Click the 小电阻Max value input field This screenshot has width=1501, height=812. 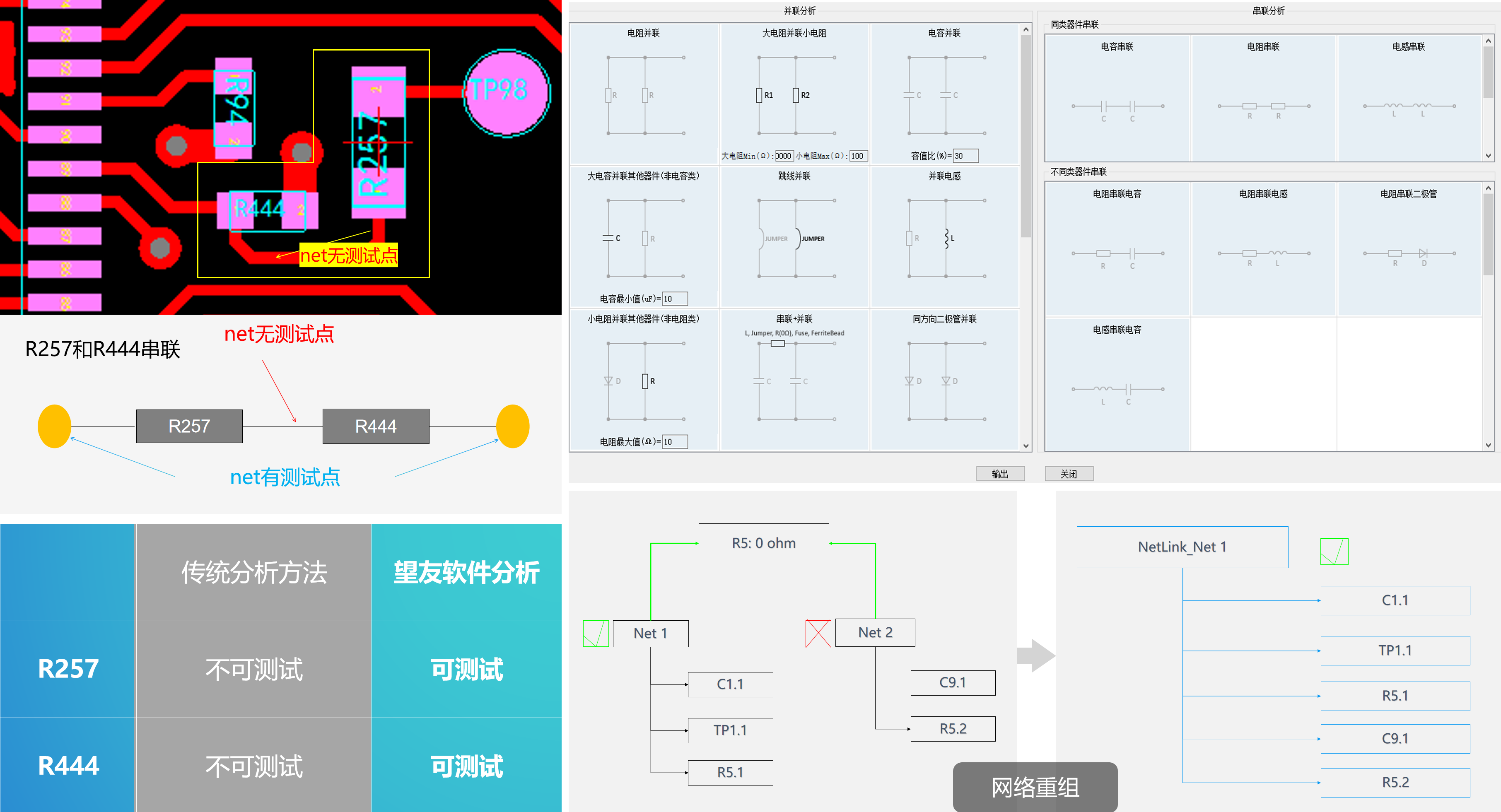[858, 156]
